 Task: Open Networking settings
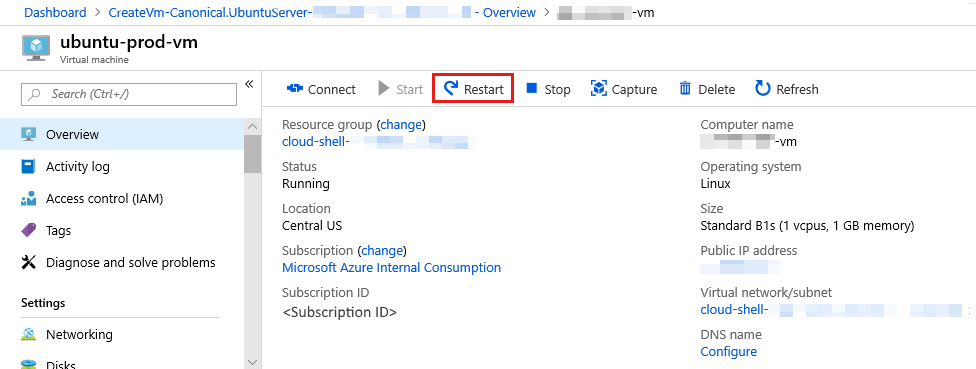pos(79,335)
